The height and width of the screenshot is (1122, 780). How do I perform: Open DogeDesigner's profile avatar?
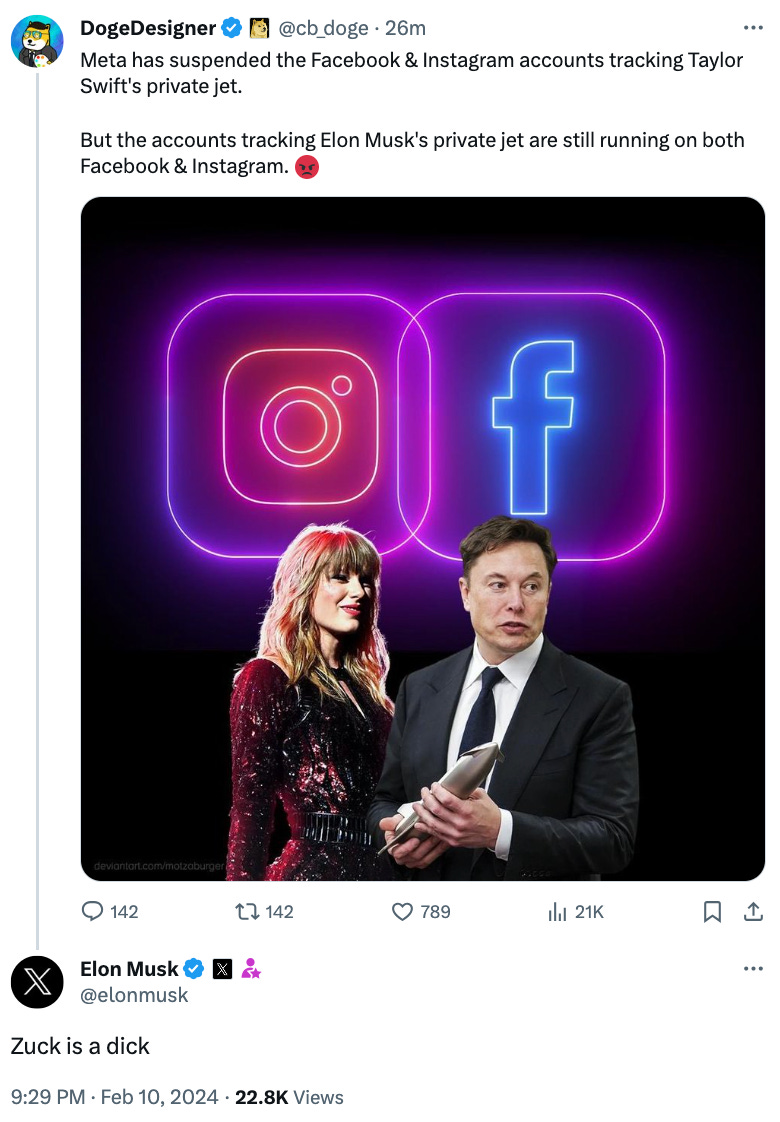pyautogui.click(x=37, y=42)
